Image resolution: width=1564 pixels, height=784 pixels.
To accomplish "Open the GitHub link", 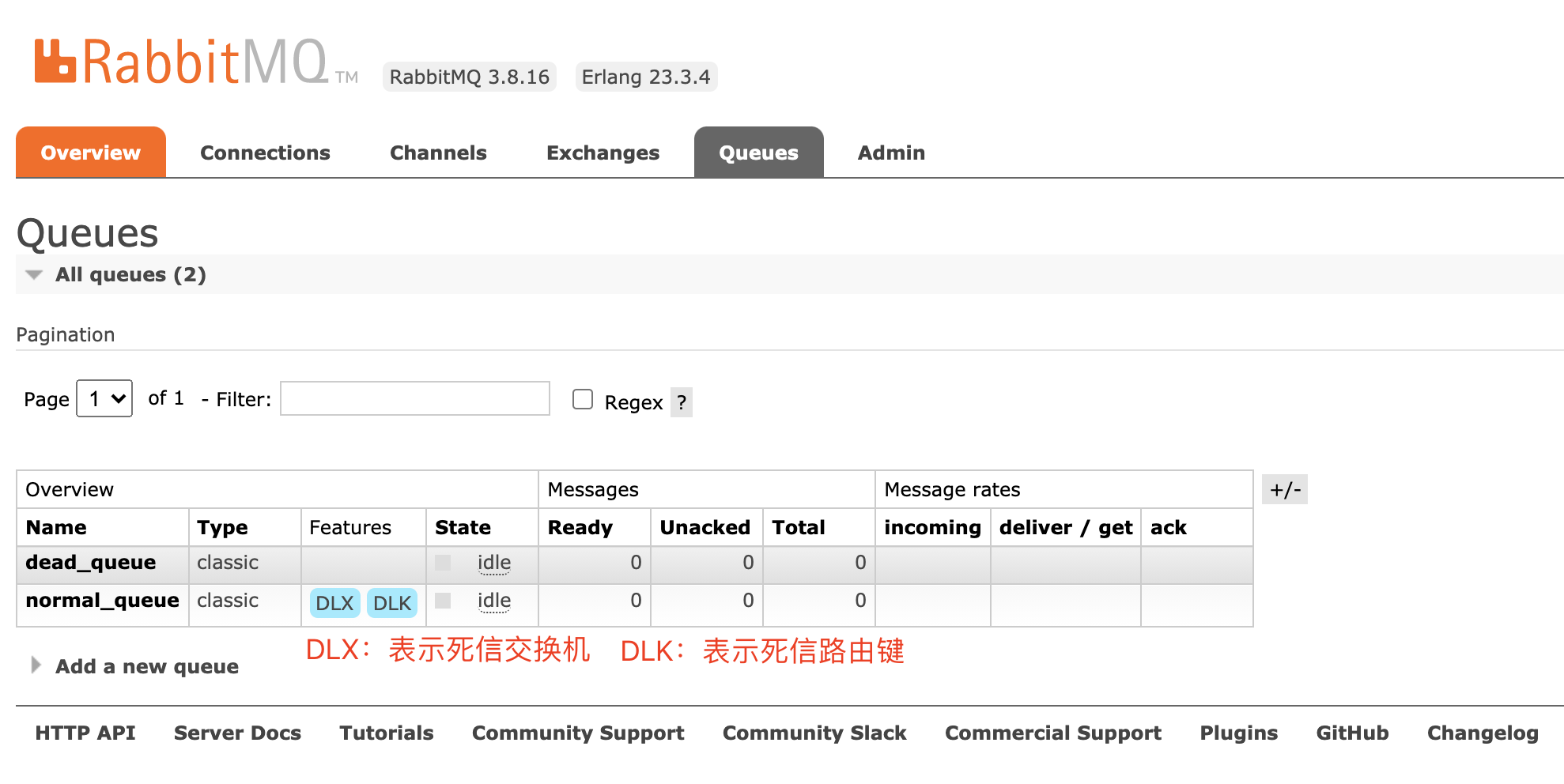I will (x=1352, y=733).
